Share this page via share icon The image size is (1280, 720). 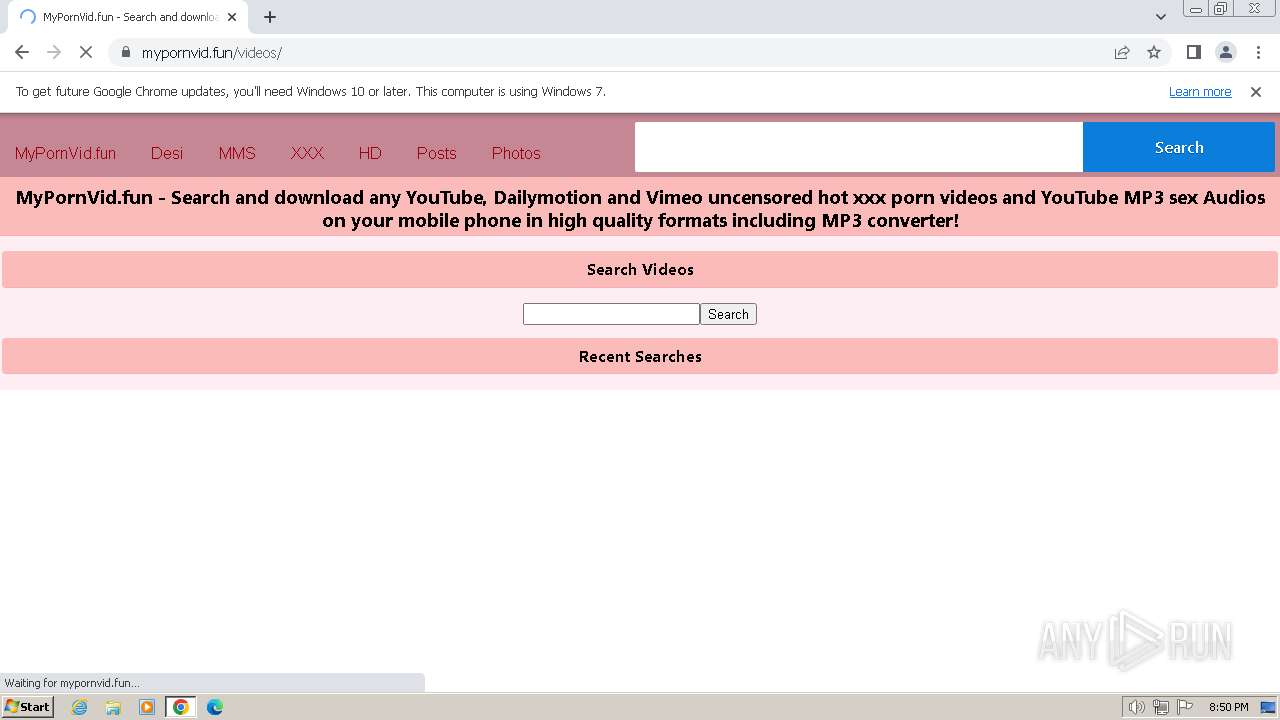point(1122,52)
